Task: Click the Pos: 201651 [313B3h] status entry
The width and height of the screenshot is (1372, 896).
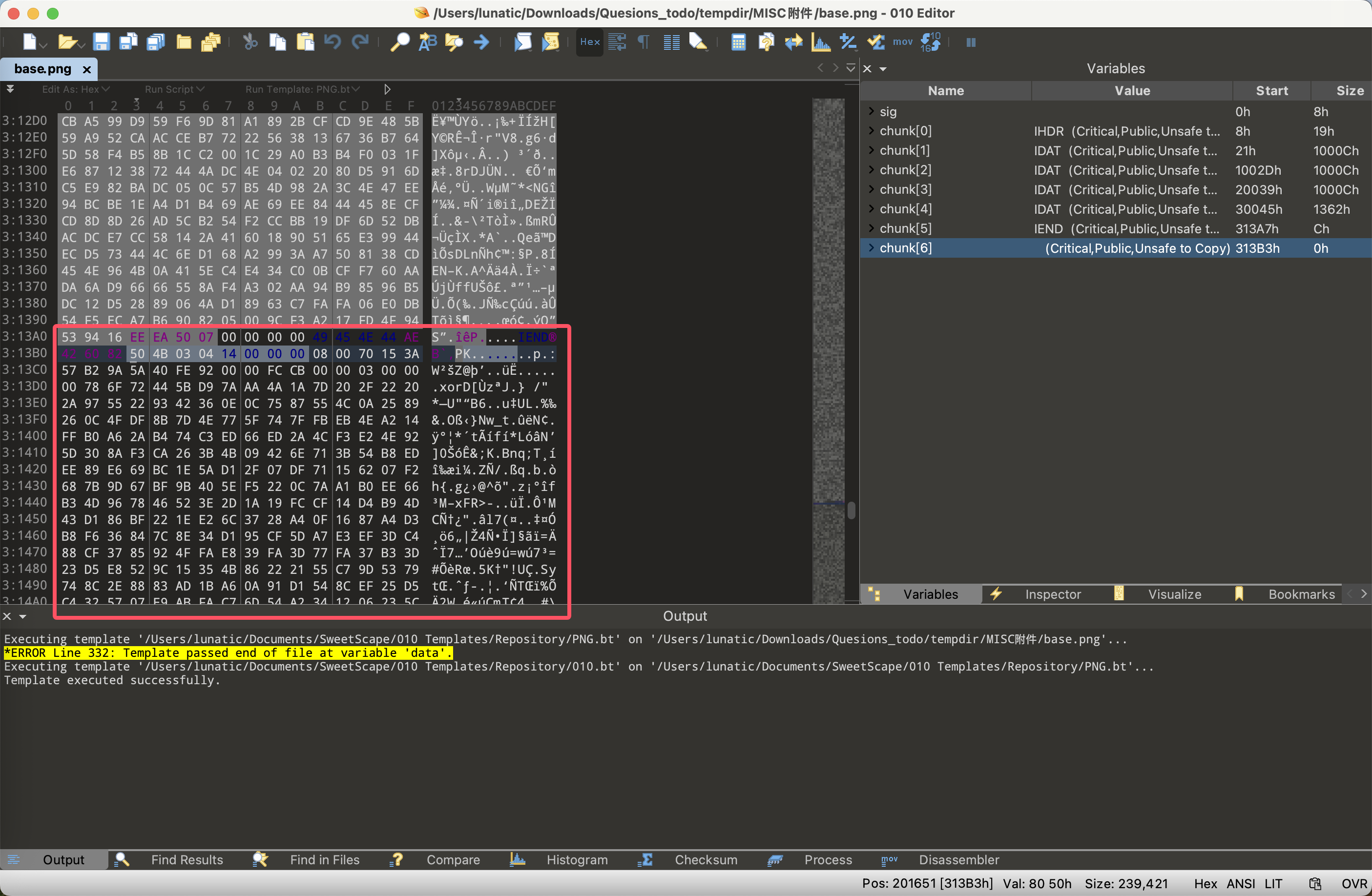Action: click(x=928, y=883)
